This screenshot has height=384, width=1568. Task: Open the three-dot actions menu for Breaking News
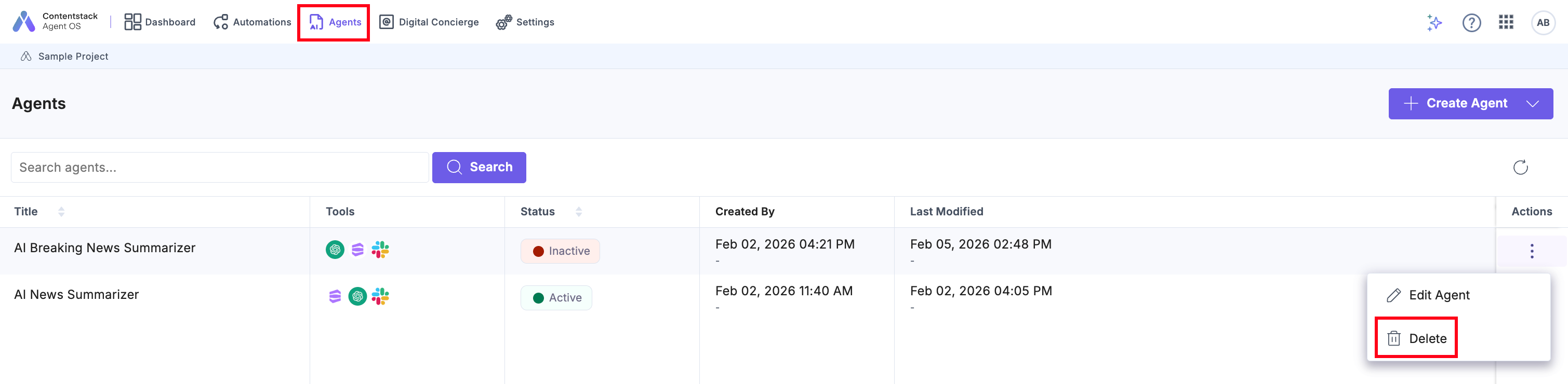[1532, 251]
